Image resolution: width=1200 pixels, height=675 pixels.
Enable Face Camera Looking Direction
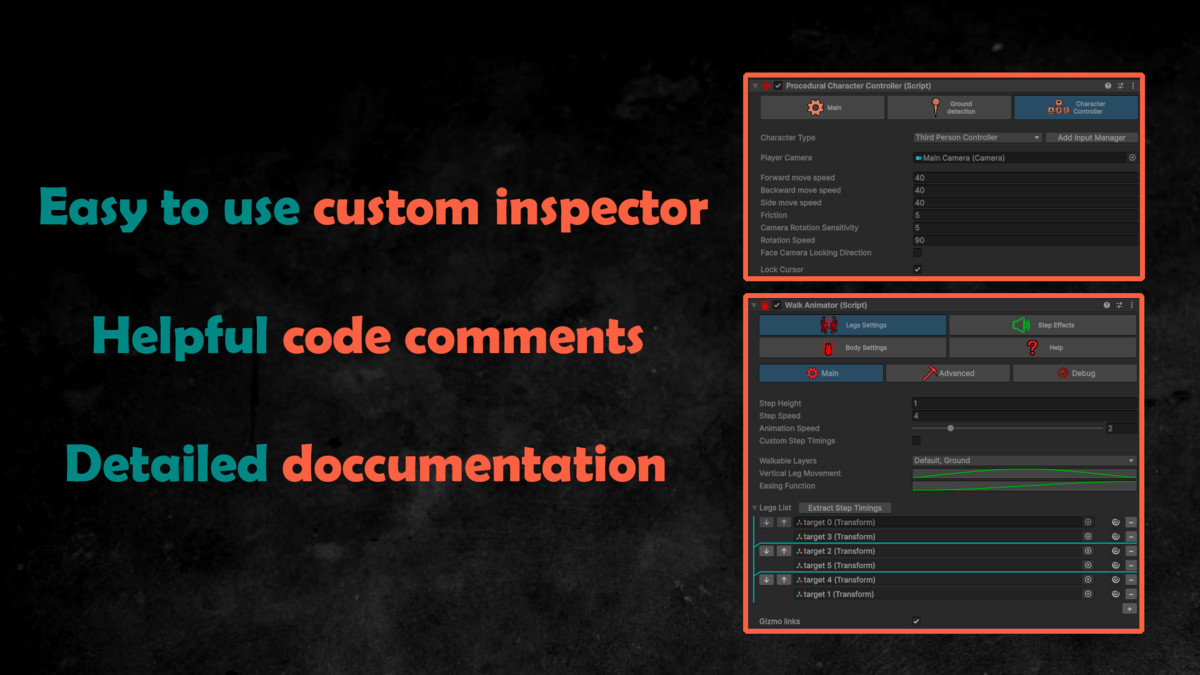click(917, 253)
